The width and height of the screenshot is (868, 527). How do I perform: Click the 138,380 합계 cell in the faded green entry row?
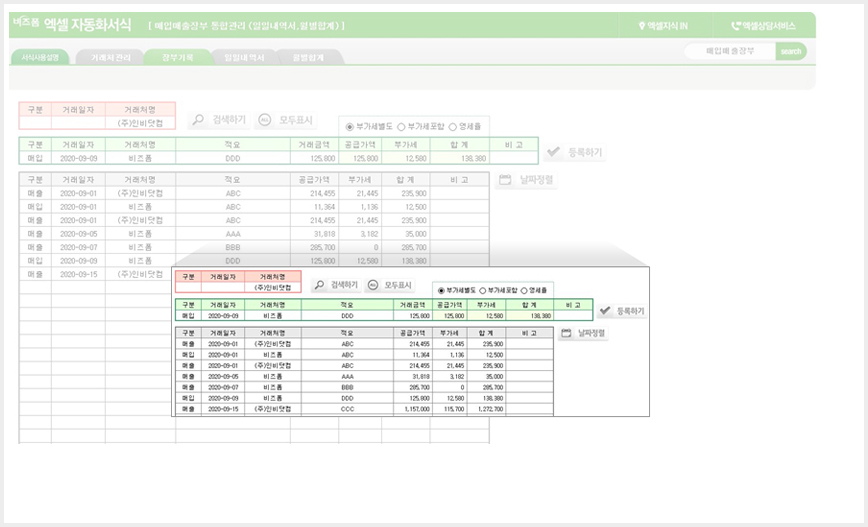point(460,158)
